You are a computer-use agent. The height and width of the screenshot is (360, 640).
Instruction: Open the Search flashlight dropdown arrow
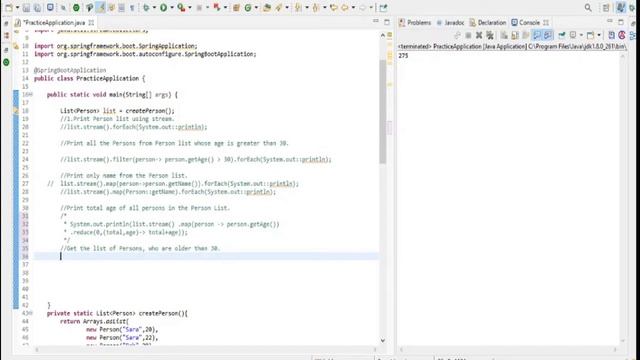coord(287,7)
